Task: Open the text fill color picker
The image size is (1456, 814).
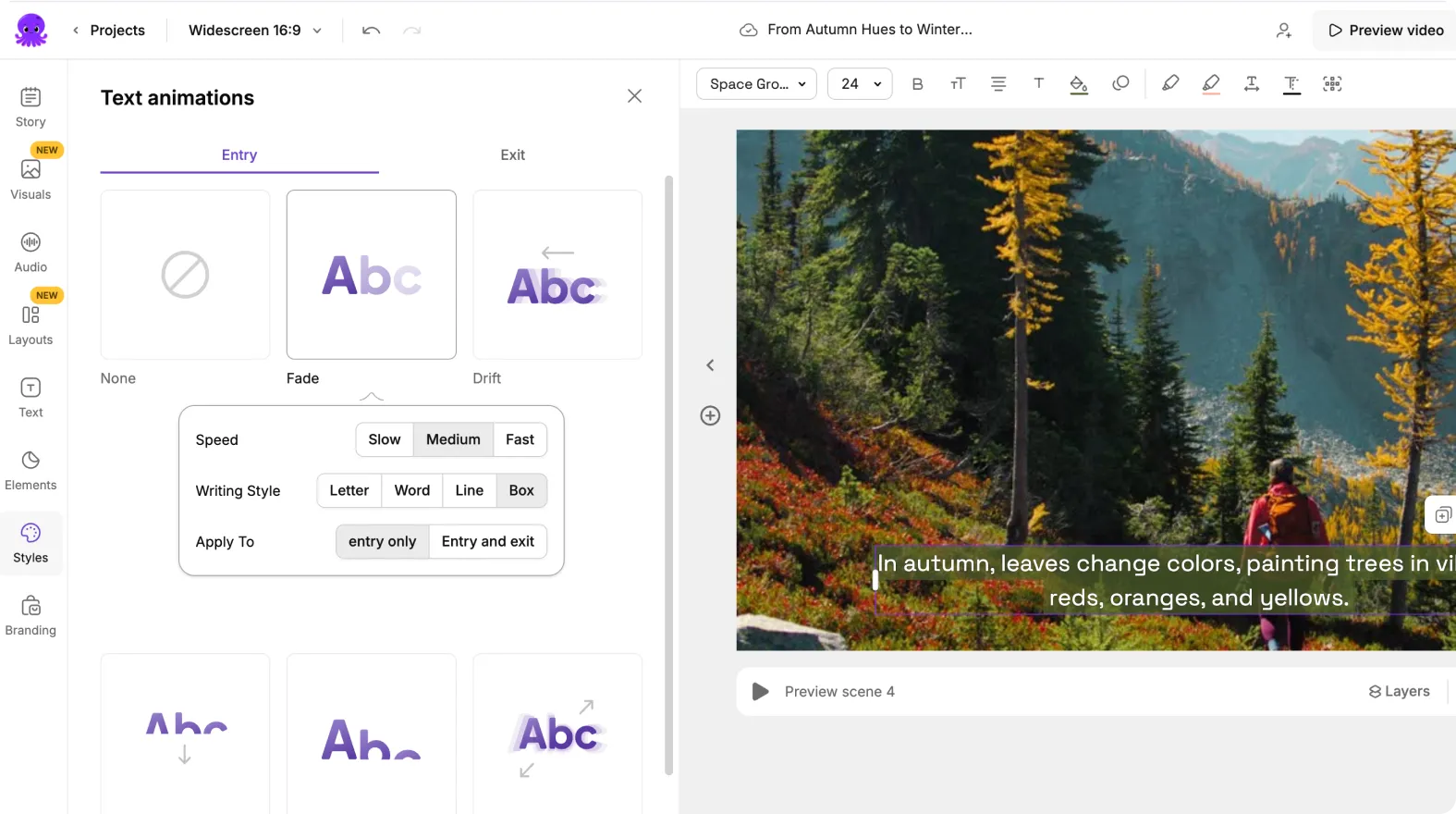Action: click(x=1079, y=85)
